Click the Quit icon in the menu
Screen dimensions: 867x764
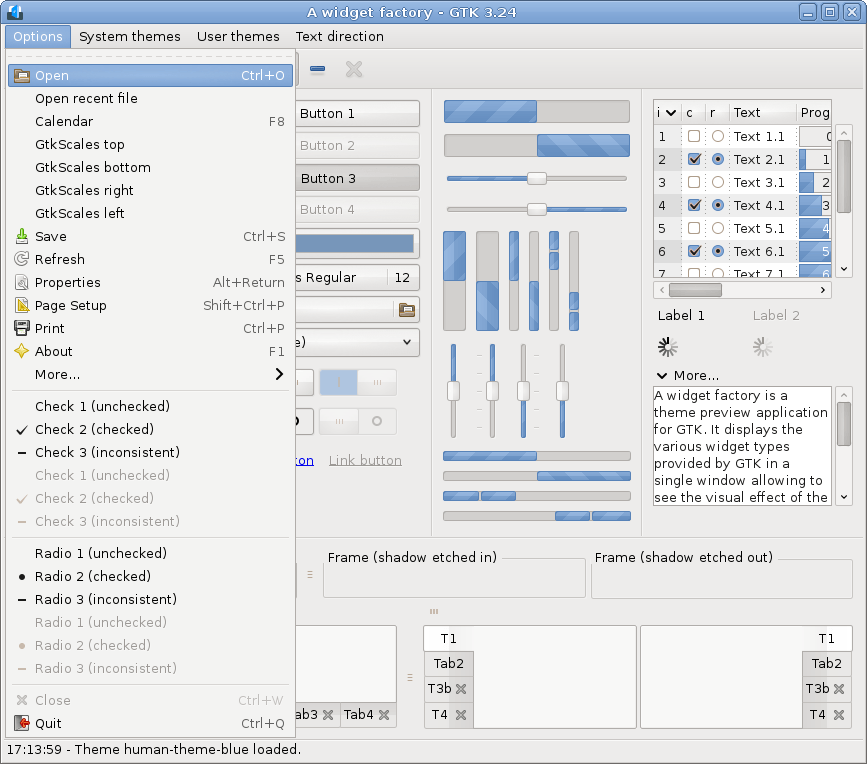pos(22,723)
